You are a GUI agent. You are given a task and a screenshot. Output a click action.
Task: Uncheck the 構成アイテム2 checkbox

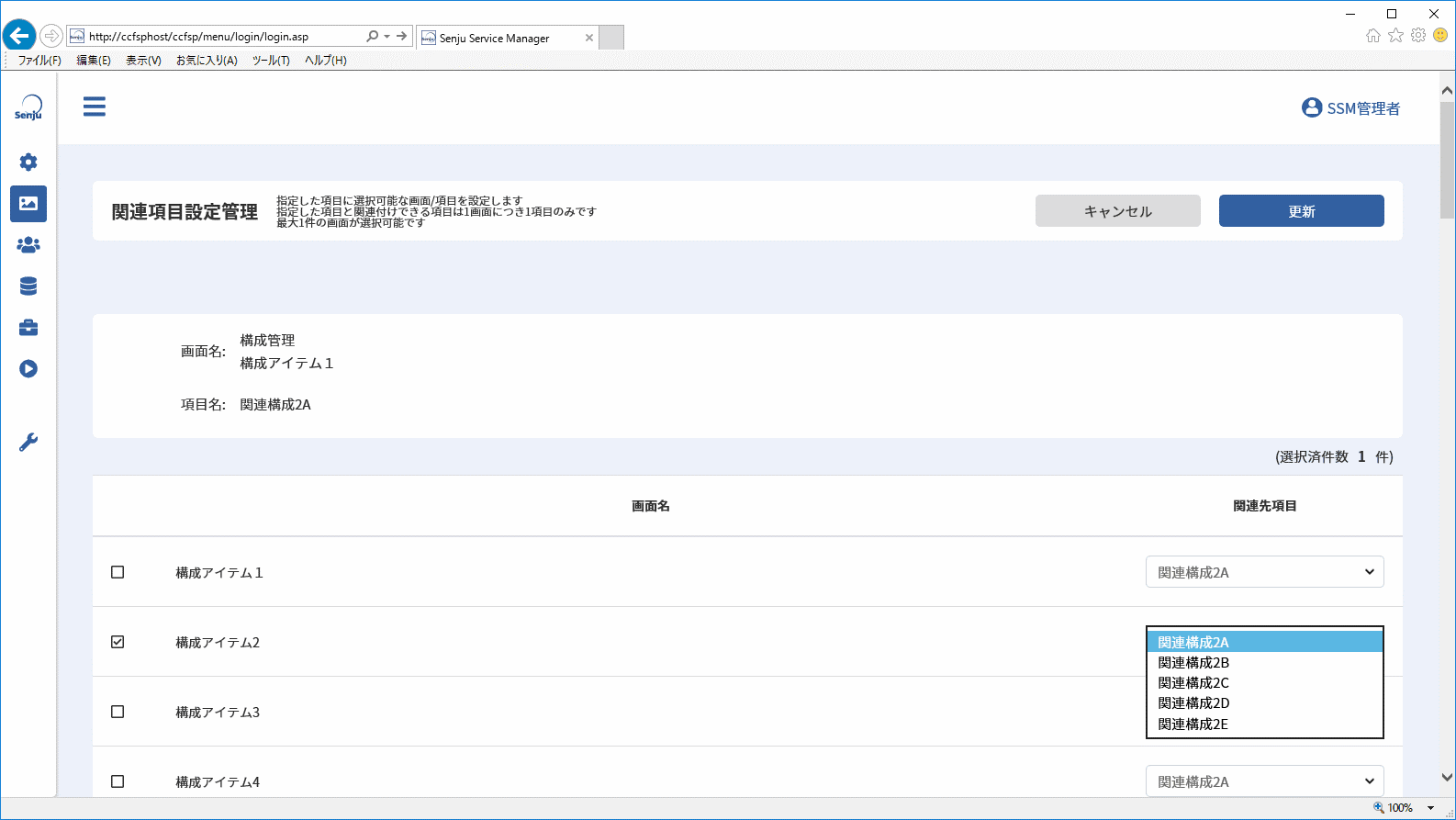pyautogui.click(x=118, y=642)
